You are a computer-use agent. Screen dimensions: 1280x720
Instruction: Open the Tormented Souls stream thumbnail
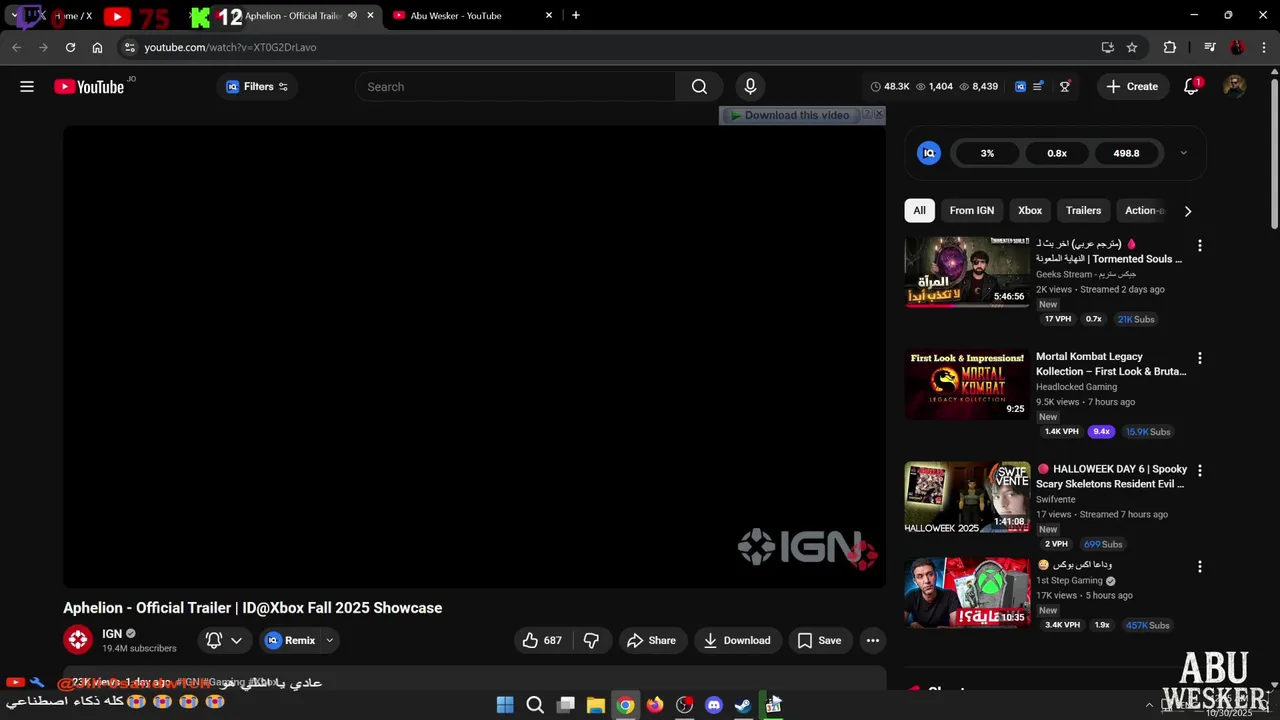967,272
